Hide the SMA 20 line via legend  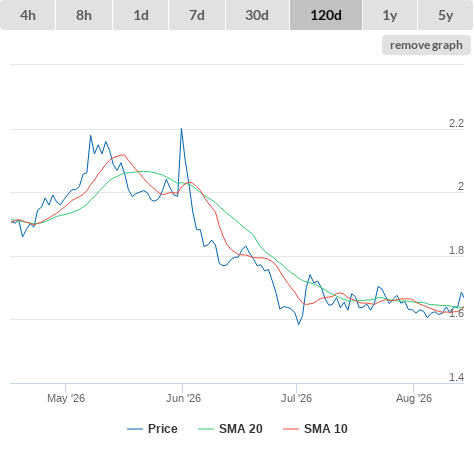(x=230, y=429)
